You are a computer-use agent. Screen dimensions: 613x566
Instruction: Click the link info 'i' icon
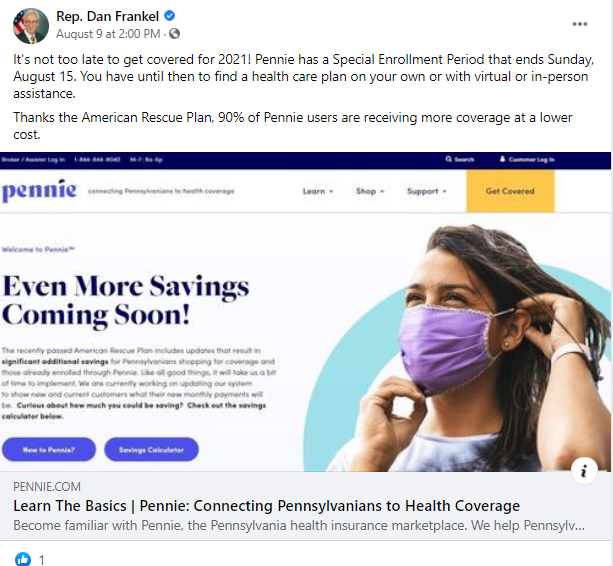click(584, 471)
